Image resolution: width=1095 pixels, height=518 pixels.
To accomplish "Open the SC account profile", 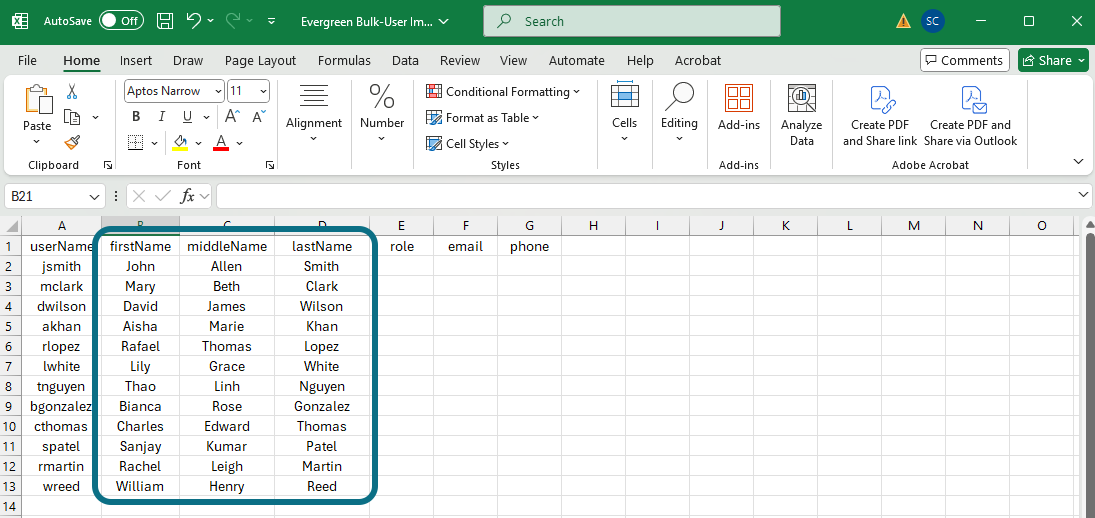I will tap(932, 22).
